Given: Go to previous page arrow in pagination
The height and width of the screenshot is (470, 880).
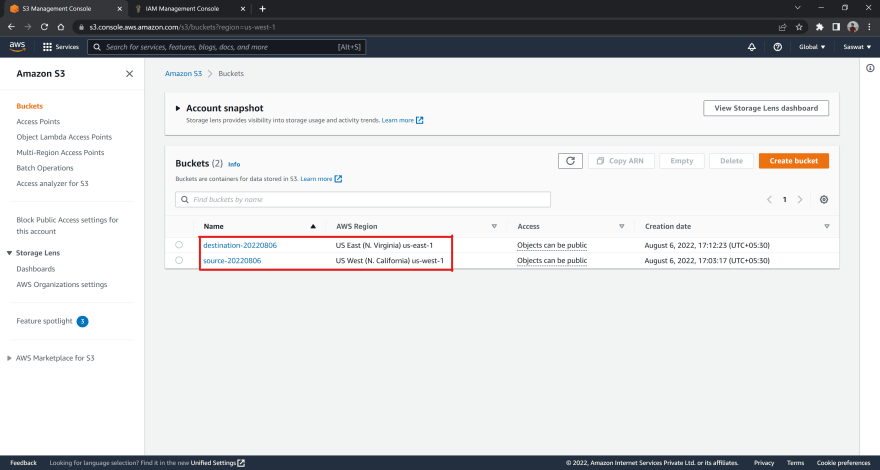Looking at the screenshot, I should [x=769, y=199].
